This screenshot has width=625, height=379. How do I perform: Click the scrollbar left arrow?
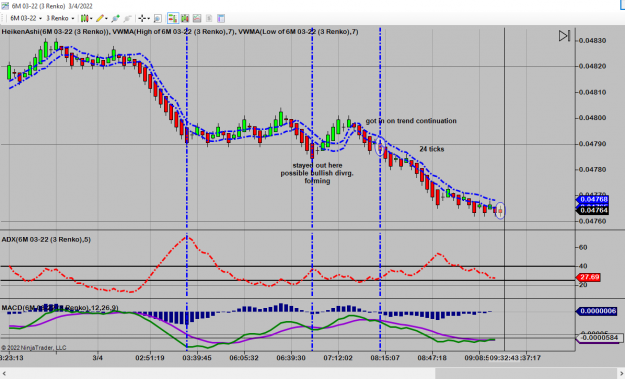click(4, 373)
